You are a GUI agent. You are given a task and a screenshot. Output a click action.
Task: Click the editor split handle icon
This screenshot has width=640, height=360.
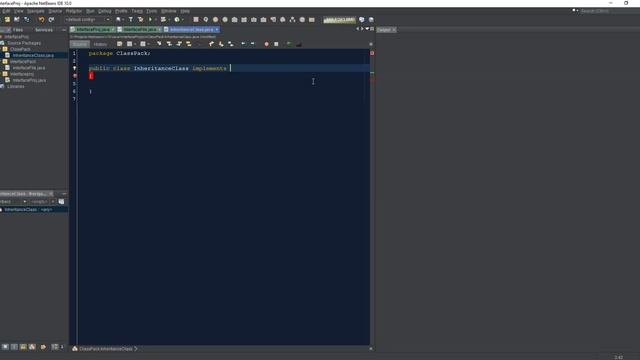(x=371, y=44)
